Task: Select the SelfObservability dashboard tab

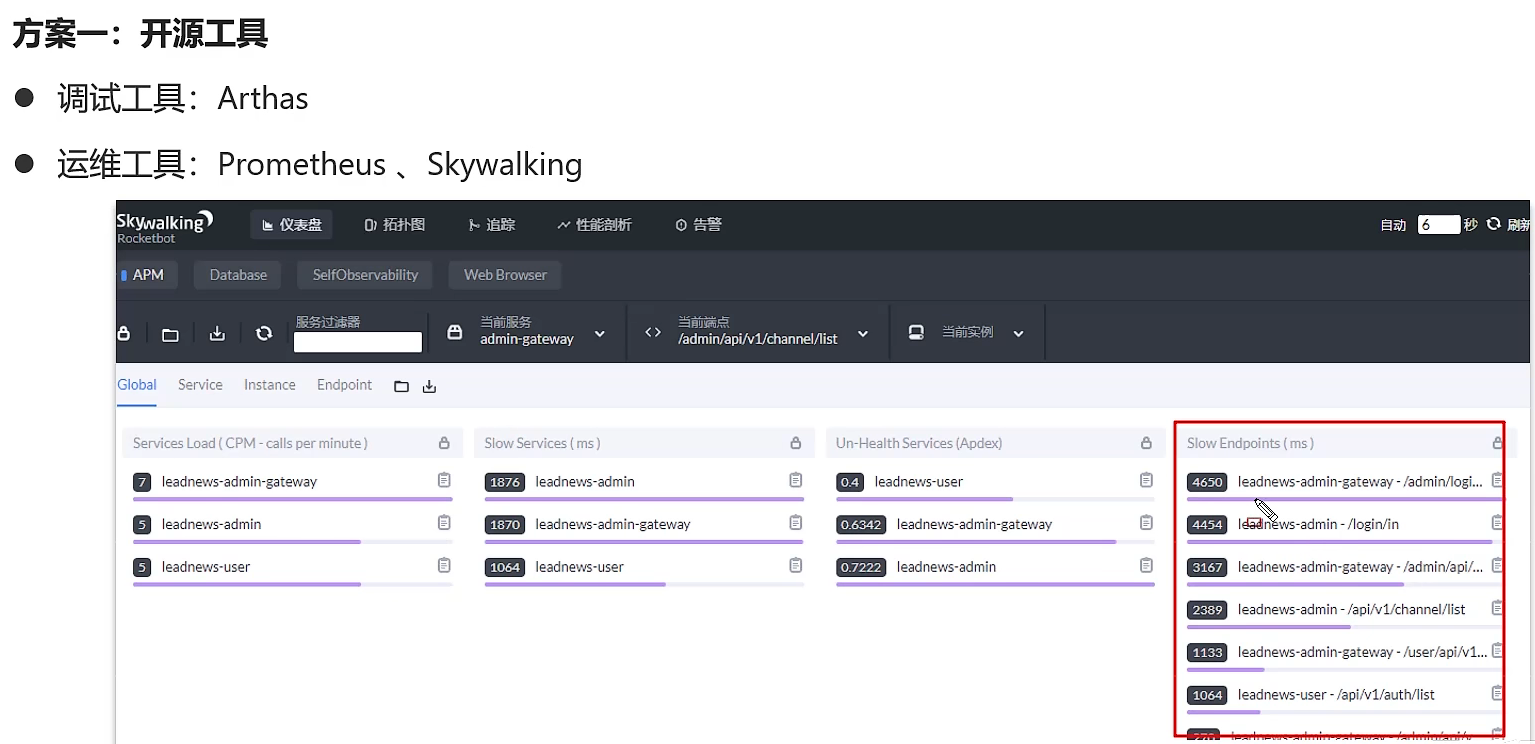Action: pos(365,275)
